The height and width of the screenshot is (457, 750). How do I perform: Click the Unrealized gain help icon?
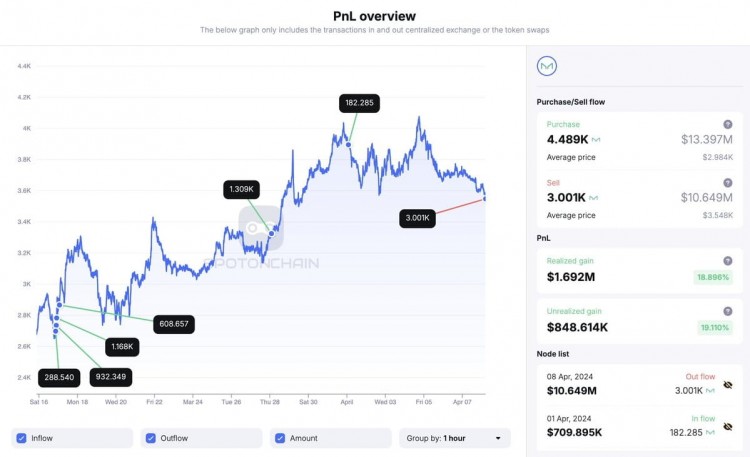[x=727, y=311]
